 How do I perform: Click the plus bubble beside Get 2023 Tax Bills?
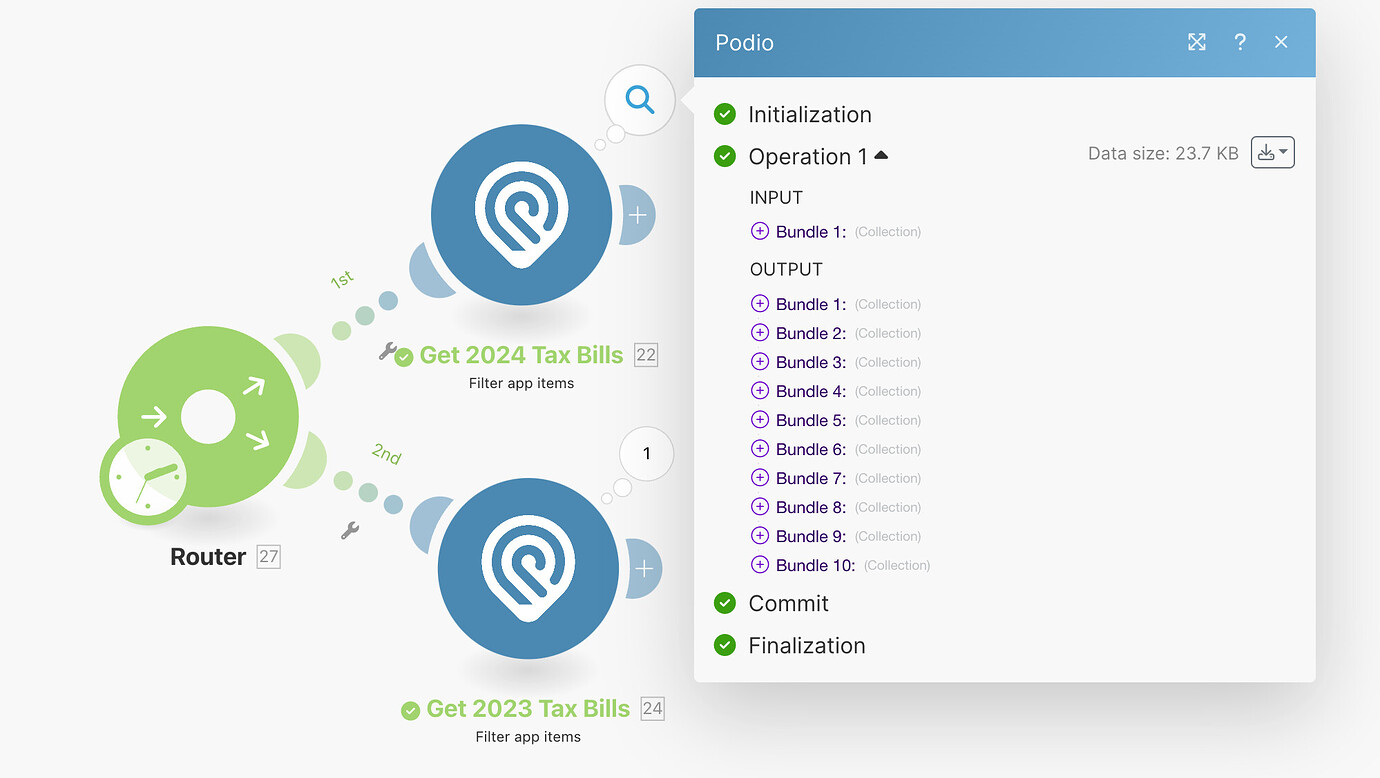pos(645,568)
